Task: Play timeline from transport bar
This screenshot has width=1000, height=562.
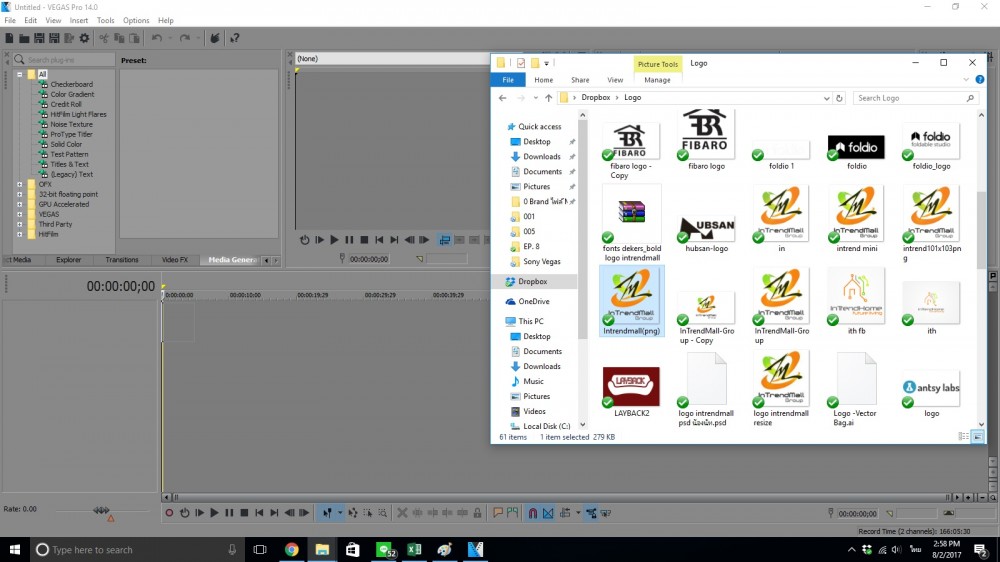Action: [214, 513]
